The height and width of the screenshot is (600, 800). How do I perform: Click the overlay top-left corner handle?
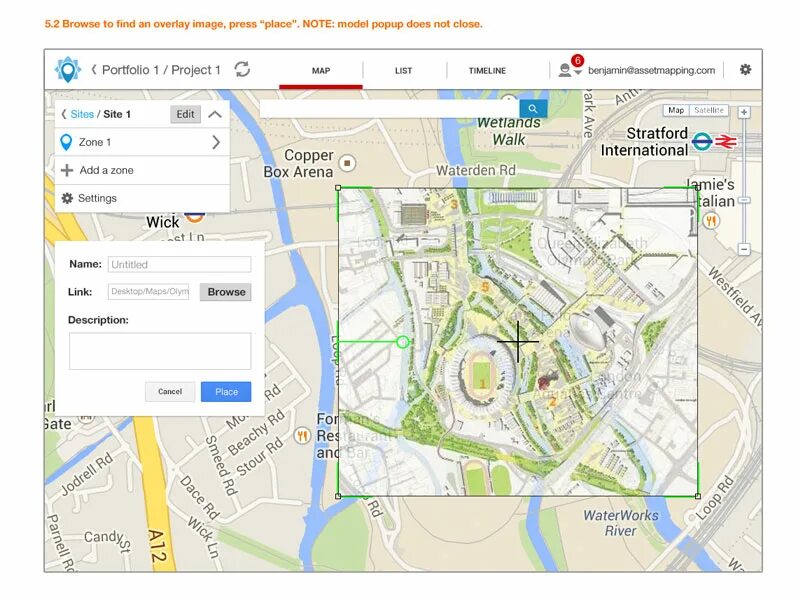click(338, 188)
